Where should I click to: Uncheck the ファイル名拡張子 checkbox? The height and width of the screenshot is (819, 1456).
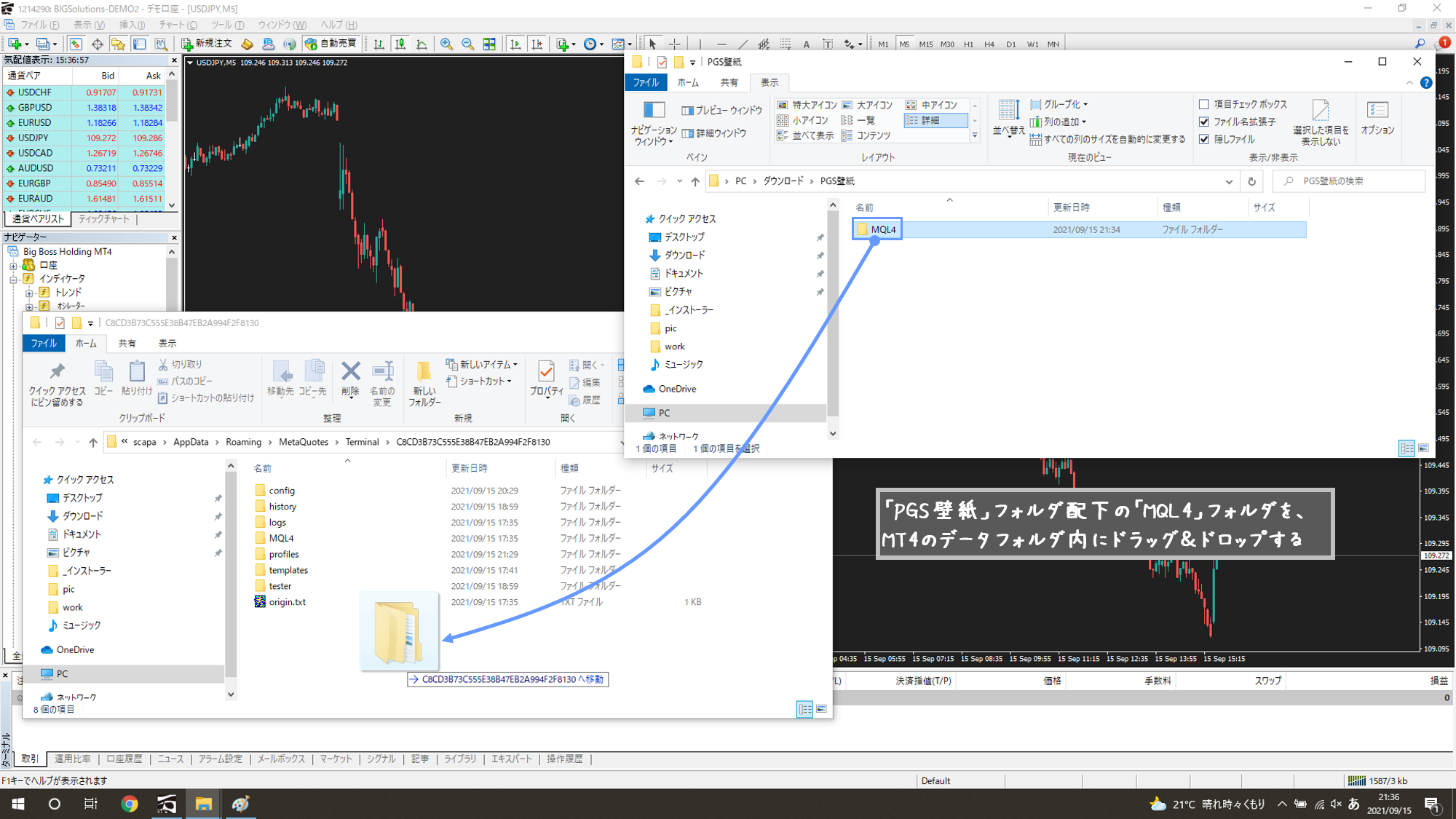pos(1204,122)
